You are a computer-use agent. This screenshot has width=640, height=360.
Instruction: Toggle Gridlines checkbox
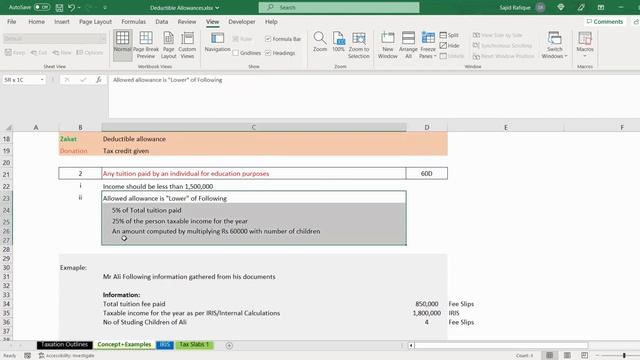[236, 53]
